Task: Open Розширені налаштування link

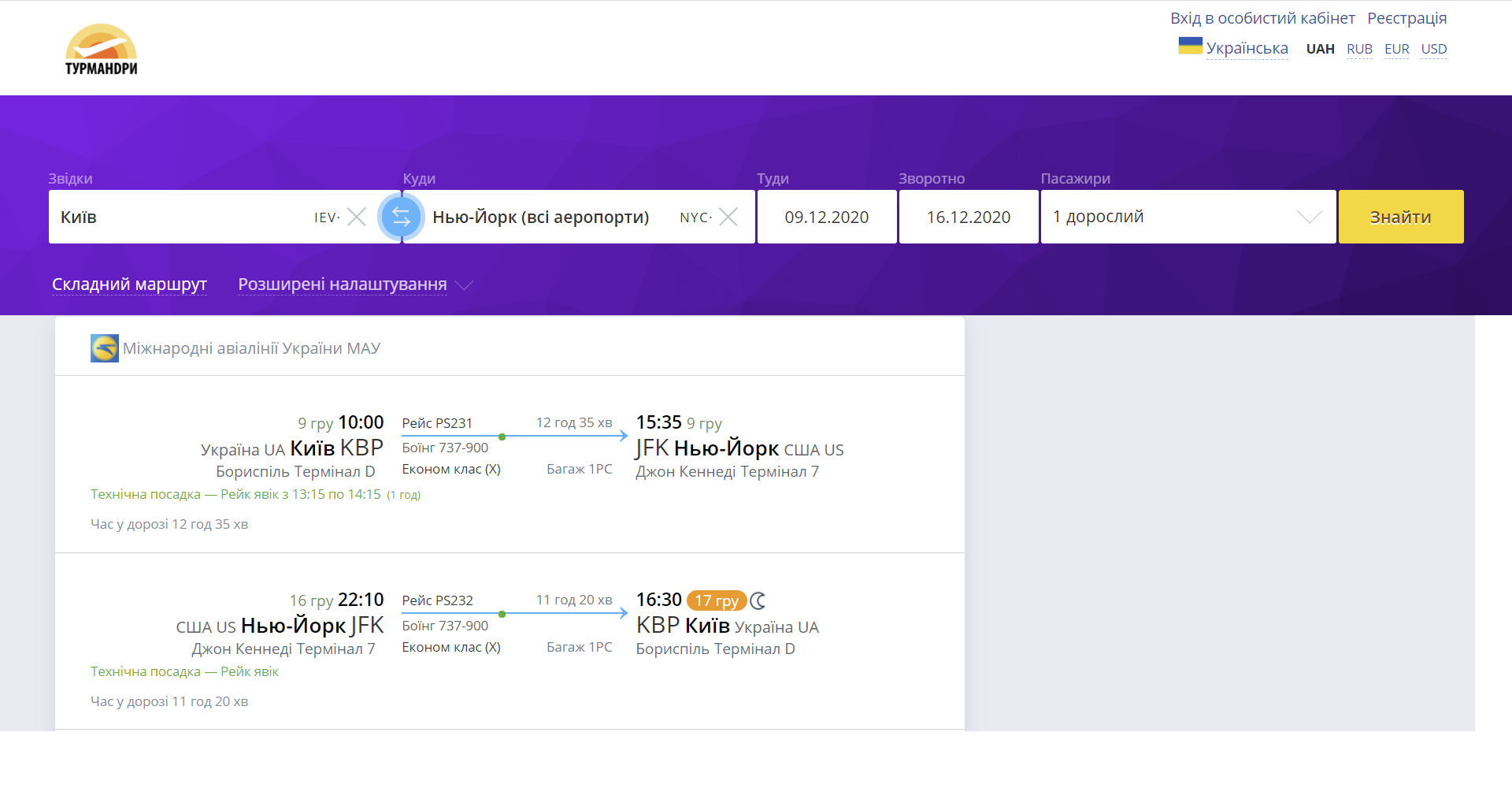Action: point(342,284)
